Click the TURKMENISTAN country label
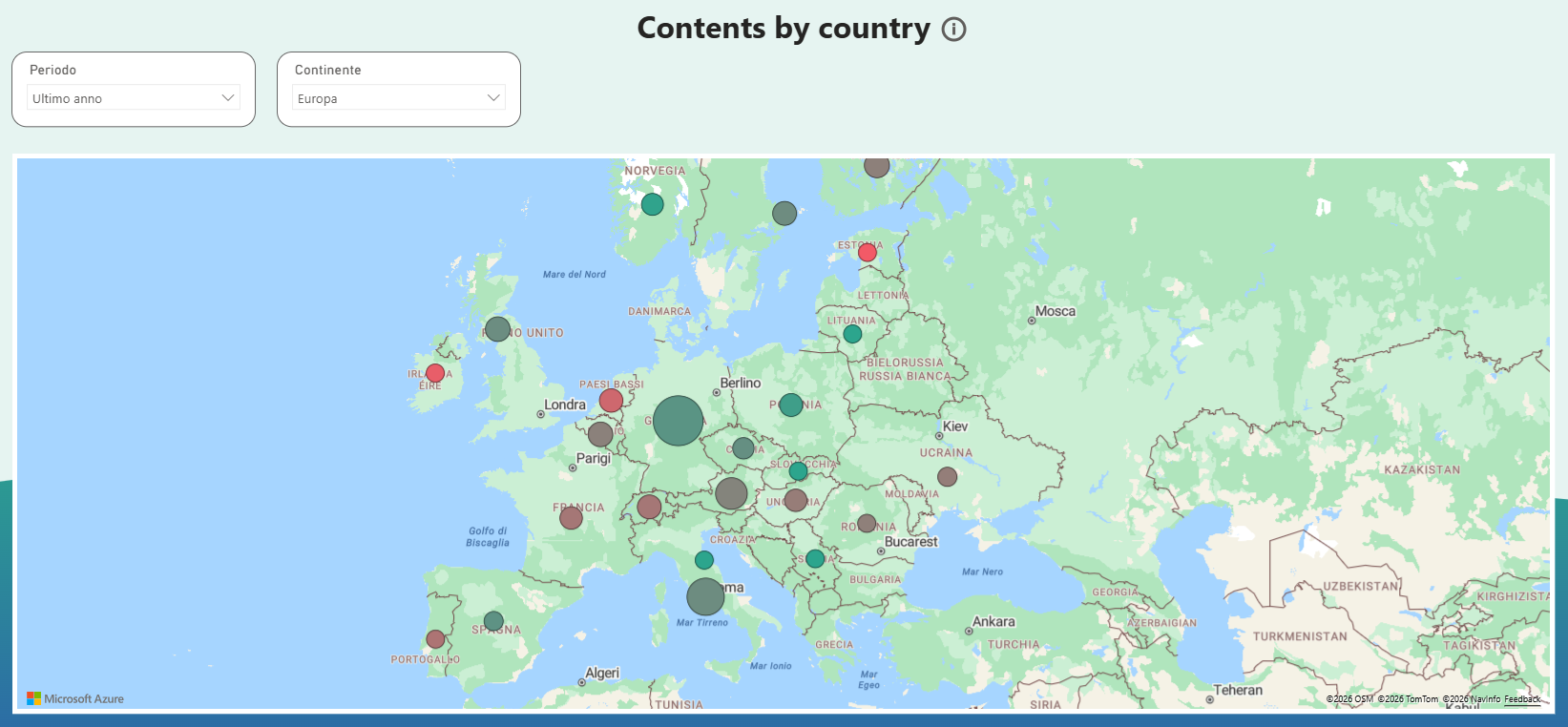1568x727 pixels. pos(1300,636)
